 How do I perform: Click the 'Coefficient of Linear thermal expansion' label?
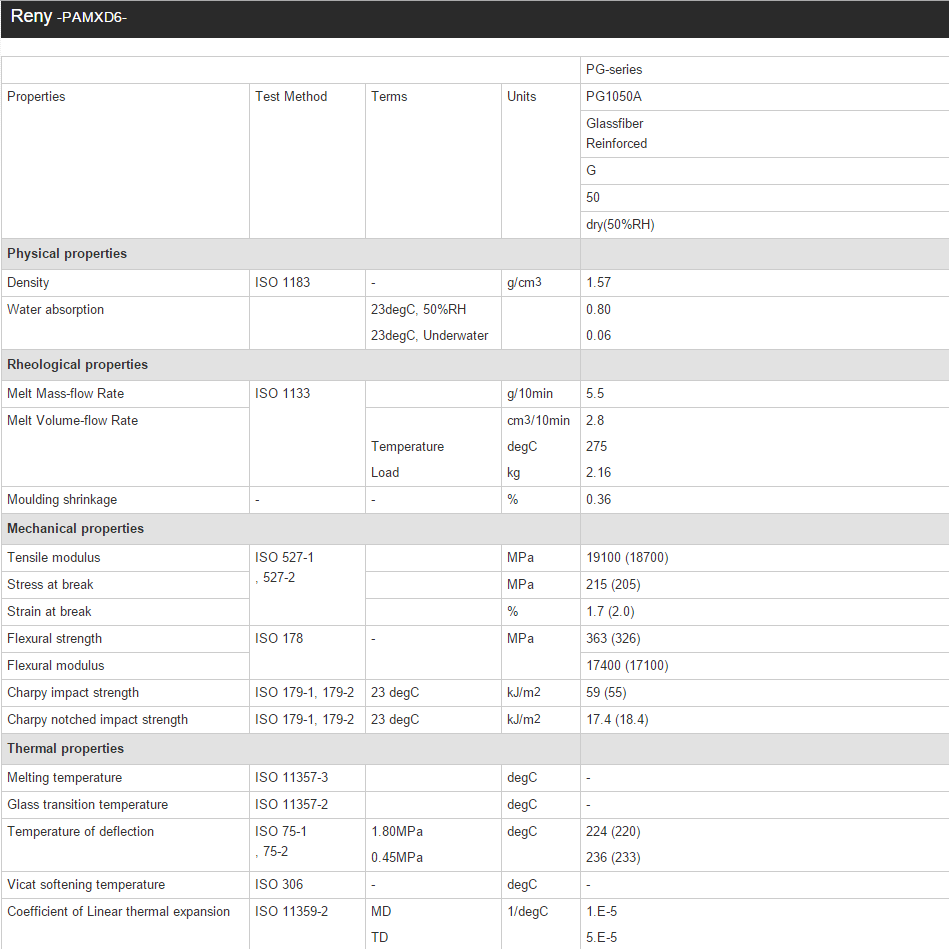118,911
